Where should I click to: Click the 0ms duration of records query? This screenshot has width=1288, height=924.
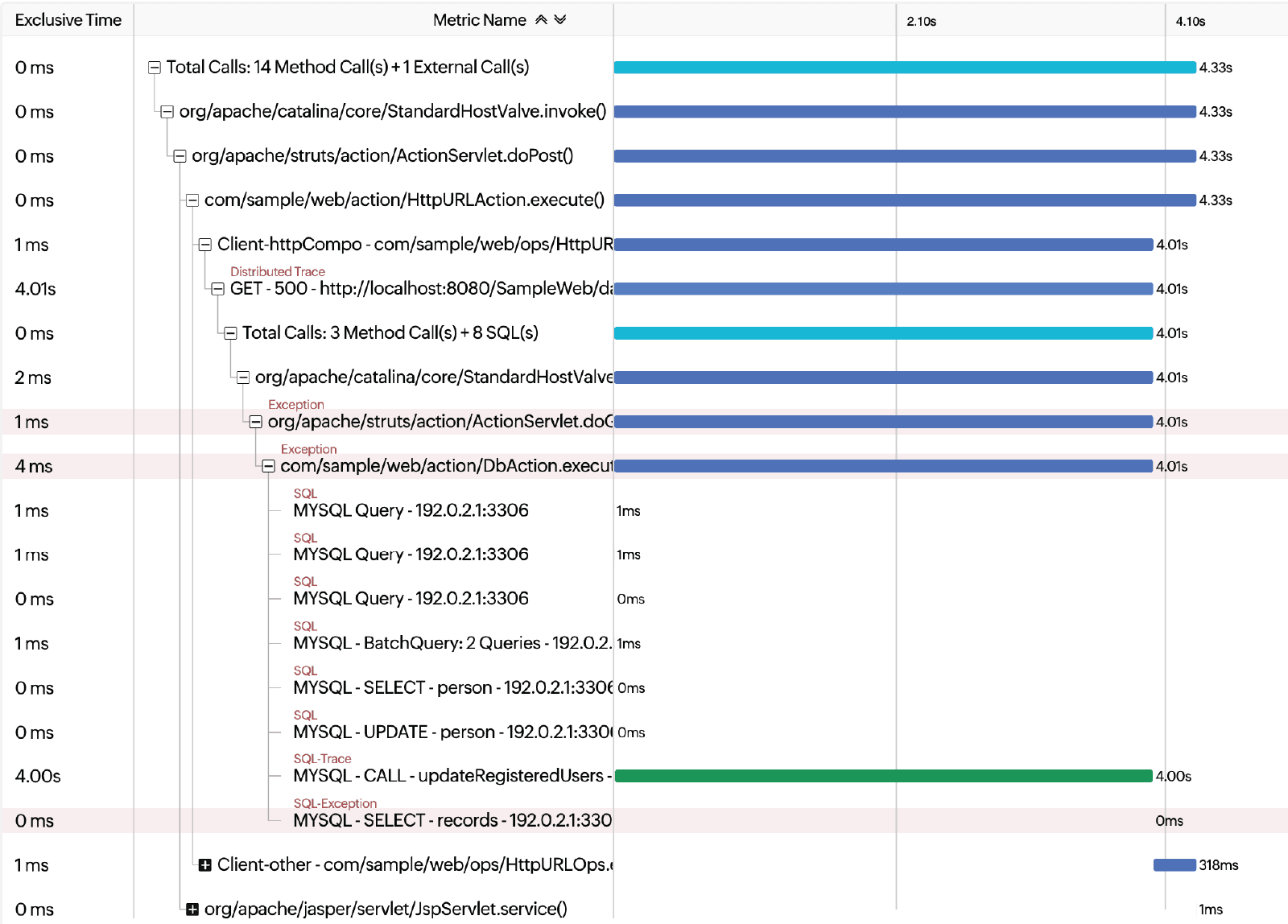pyautogui.click(x=1169, y=821)
